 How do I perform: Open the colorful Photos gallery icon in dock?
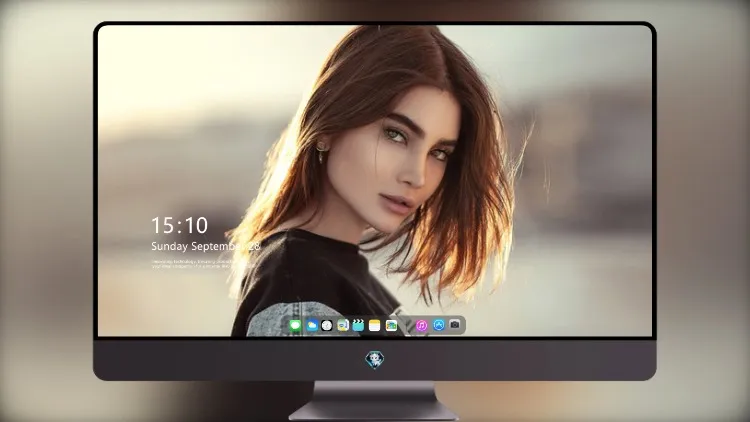[x=391, y=325]
